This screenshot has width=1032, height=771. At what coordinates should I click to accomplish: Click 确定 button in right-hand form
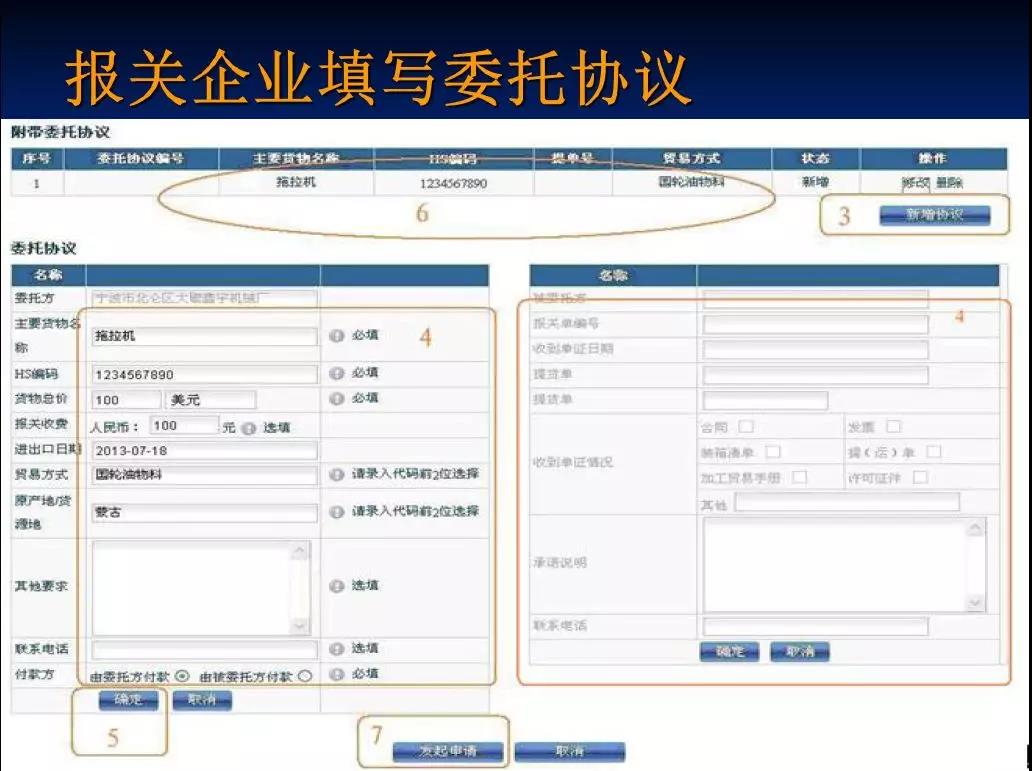coord(729,652)
